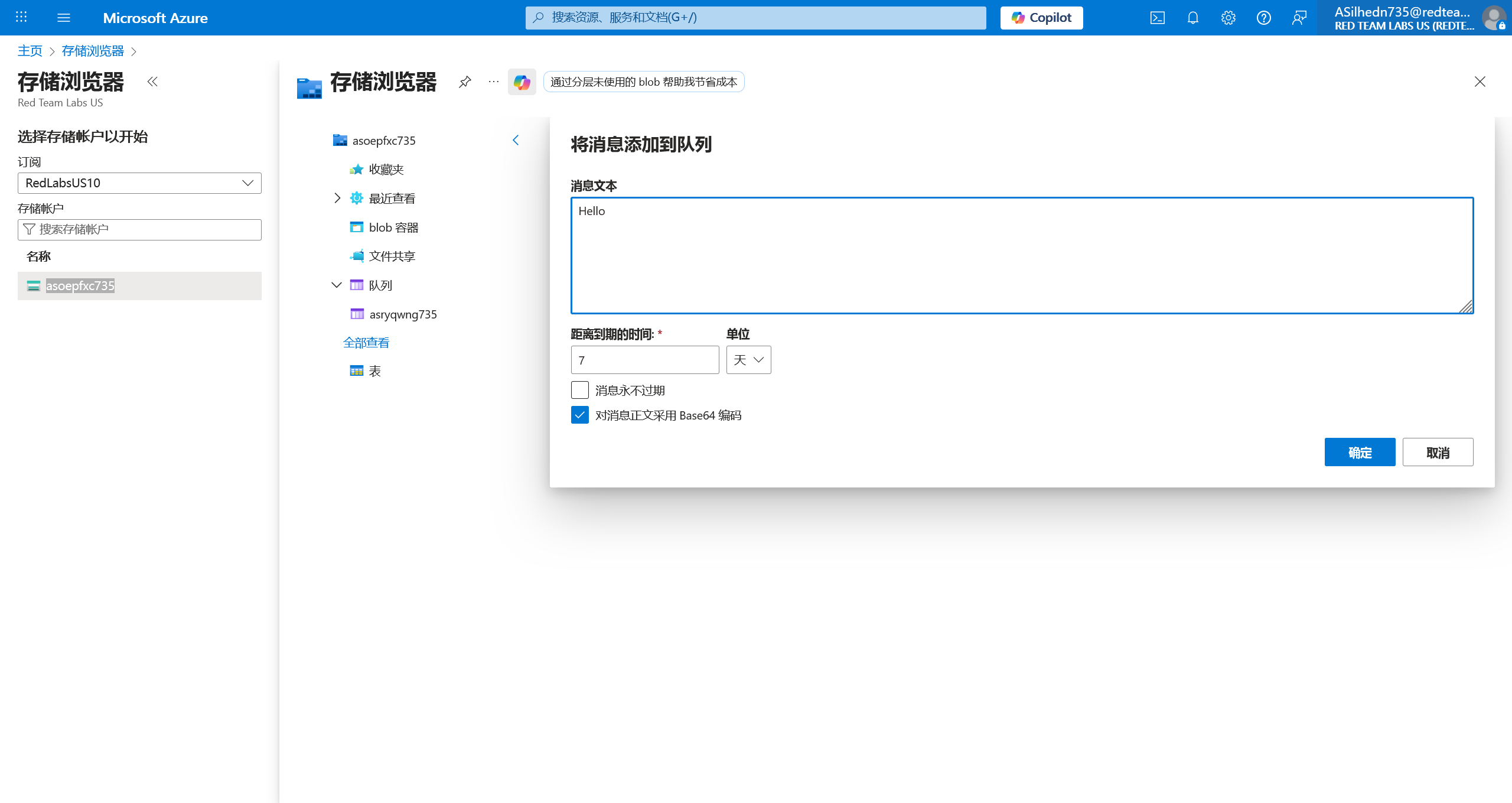Open the portal hamburger menu

pos(64,18)
